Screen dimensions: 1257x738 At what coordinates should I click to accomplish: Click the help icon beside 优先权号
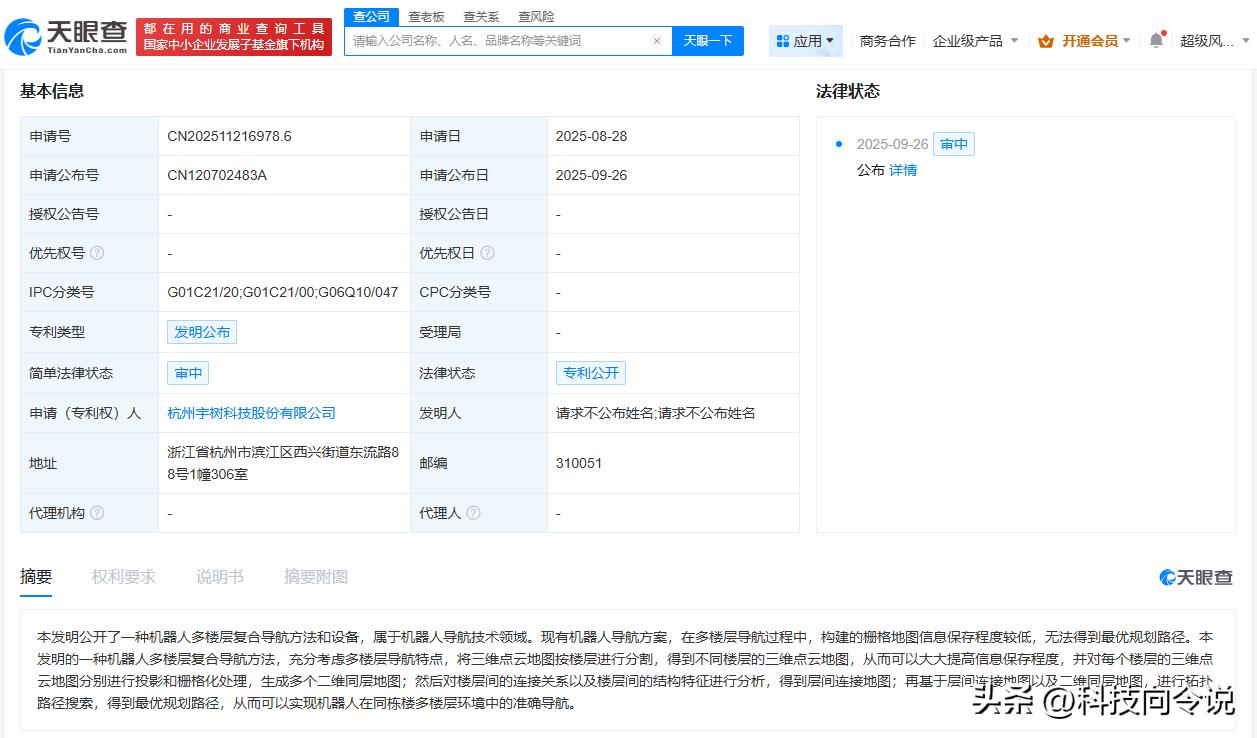pos(97,253)
